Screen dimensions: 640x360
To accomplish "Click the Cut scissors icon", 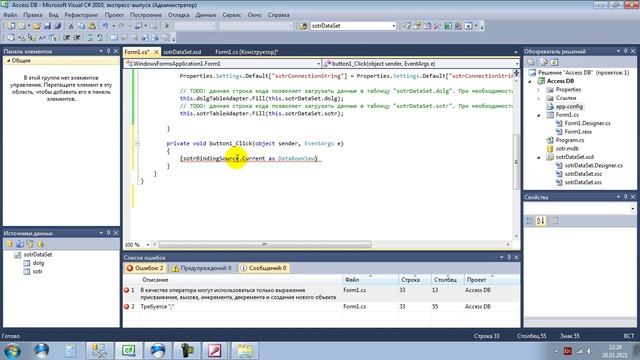I will [71, 26].
